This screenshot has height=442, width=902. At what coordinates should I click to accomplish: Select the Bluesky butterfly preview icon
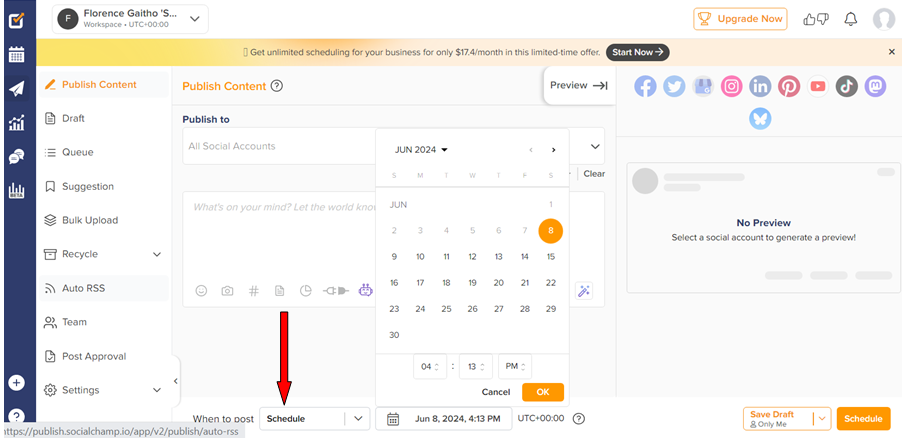760,119
